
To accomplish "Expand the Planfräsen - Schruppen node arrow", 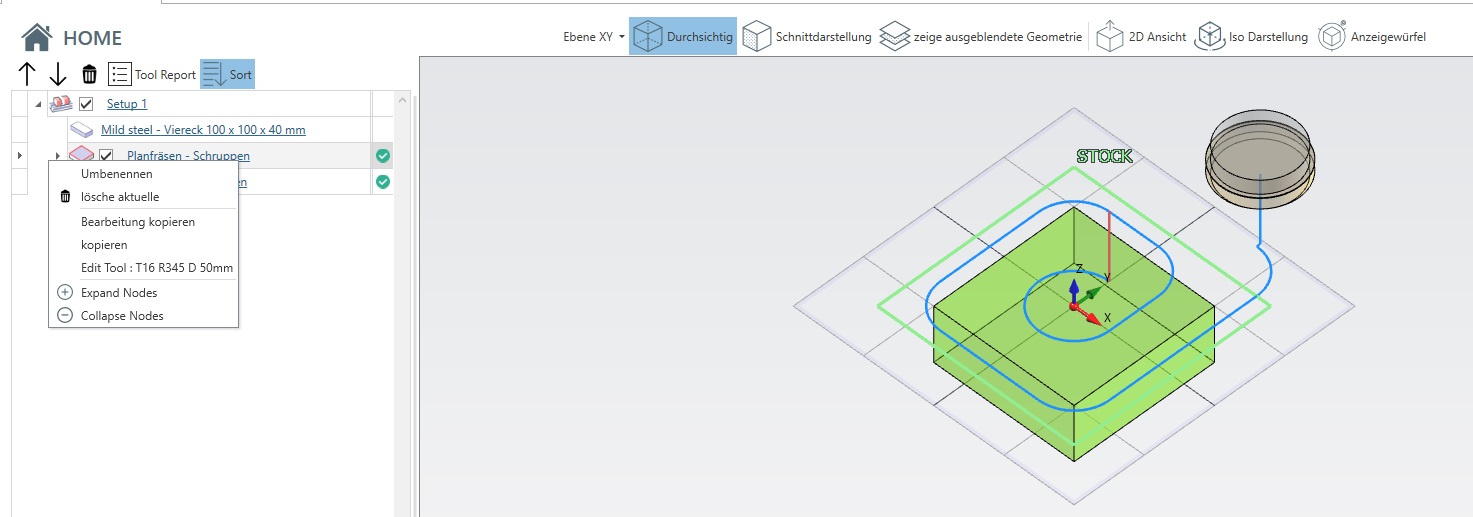I will tap(57, 156).
